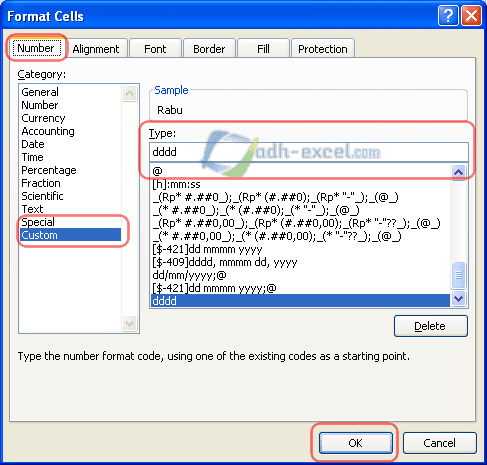
Task: Click Type list scroll down arrow
Action: [x=459, y=298]
